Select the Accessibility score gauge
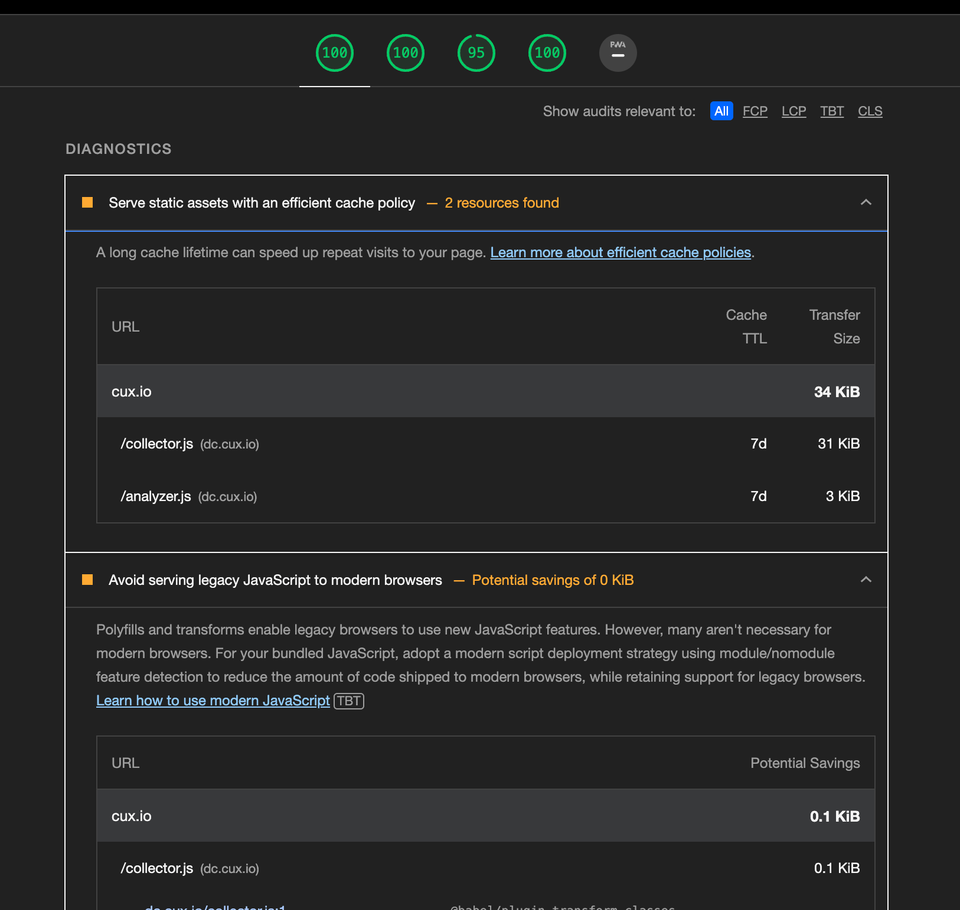960x910 pixels. 405,52
